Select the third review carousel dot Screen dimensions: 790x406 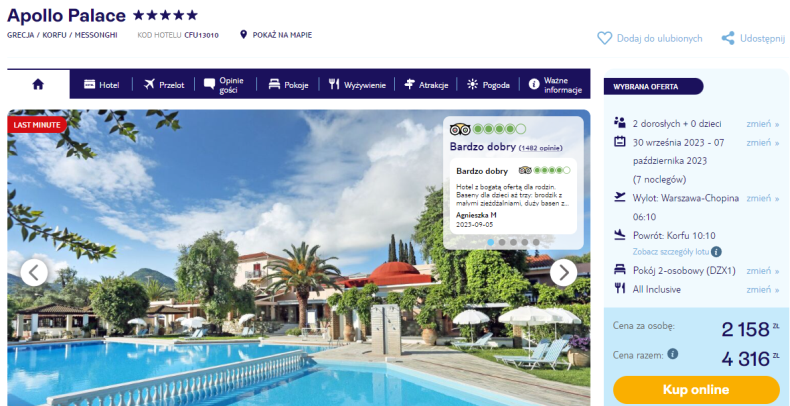[513, 242]
